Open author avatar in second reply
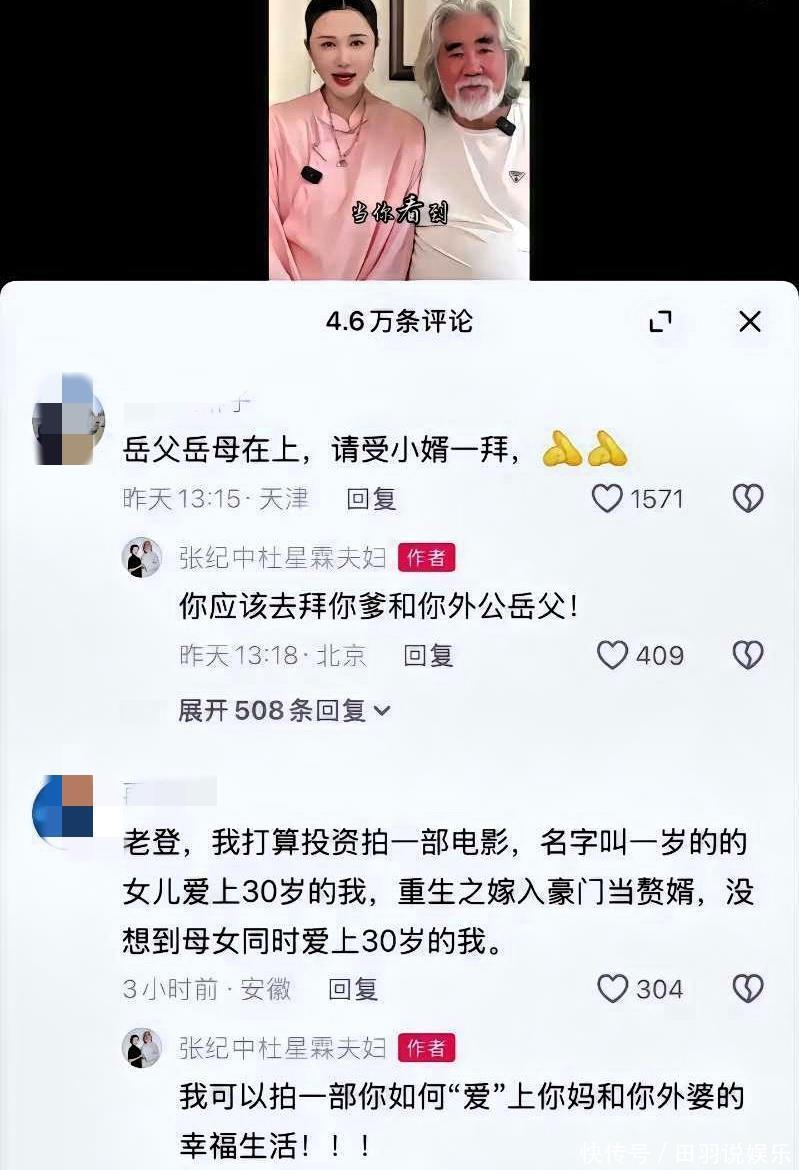Image resolution: width=799 pixels, height=1170 pixels. coord(142,1048)
